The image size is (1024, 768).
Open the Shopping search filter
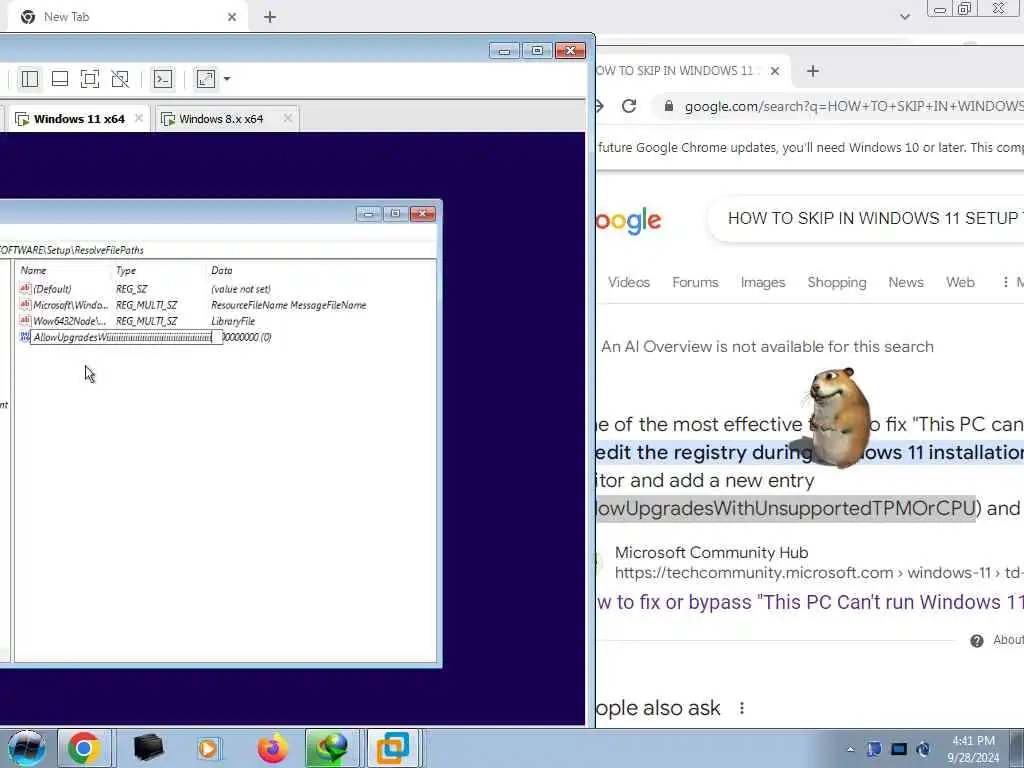837,282
